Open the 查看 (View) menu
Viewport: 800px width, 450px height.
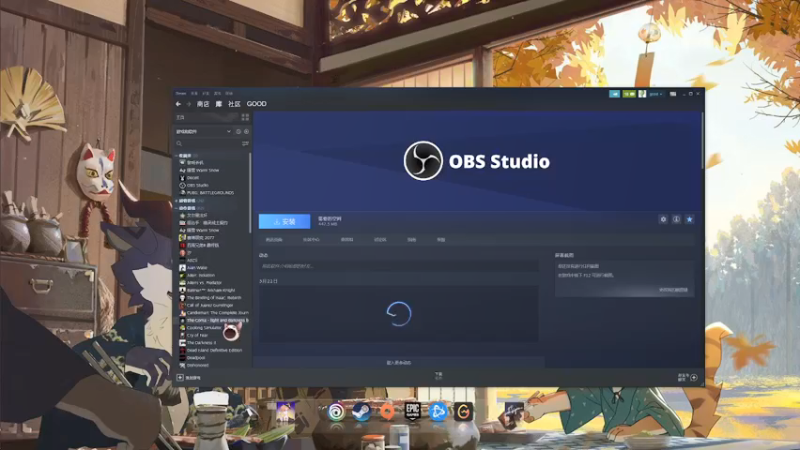click(194, 93)
